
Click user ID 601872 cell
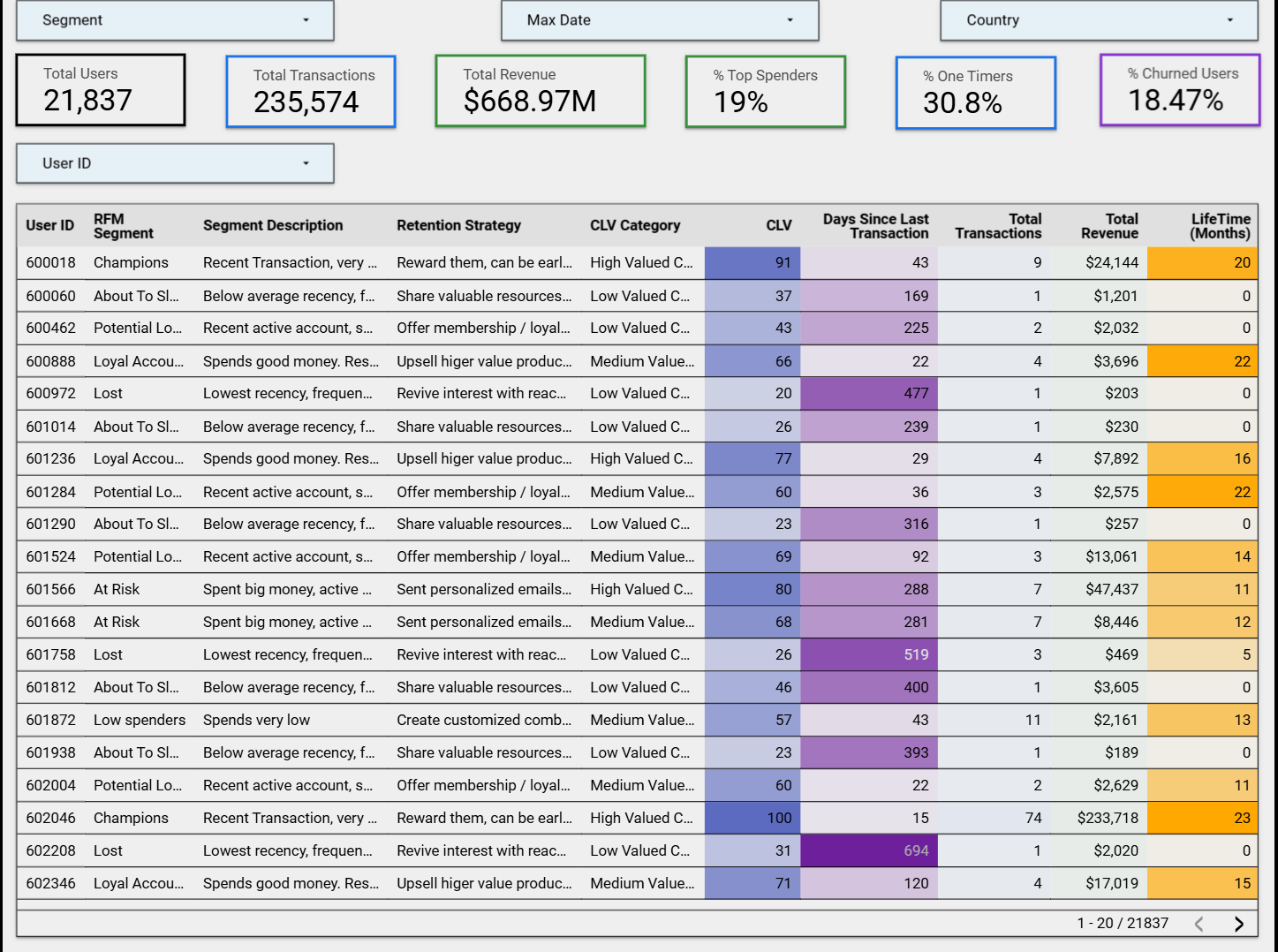click(x=51, y=720)
